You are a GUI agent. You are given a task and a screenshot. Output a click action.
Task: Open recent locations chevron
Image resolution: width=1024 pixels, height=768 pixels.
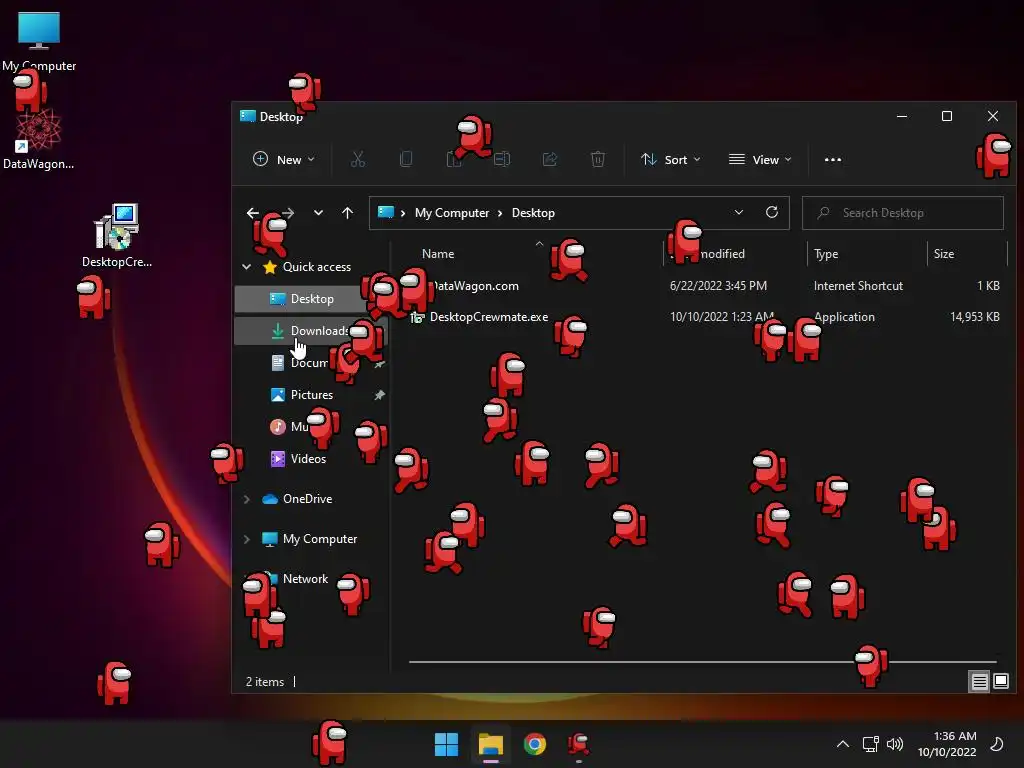point(318,213)
